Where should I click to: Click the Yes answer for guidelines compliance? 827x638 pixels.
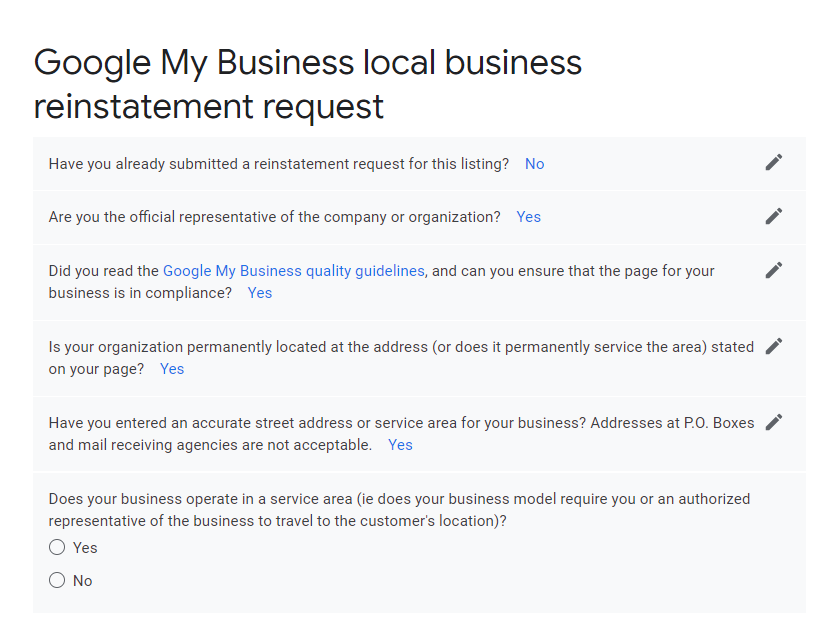tap(259, 292)
